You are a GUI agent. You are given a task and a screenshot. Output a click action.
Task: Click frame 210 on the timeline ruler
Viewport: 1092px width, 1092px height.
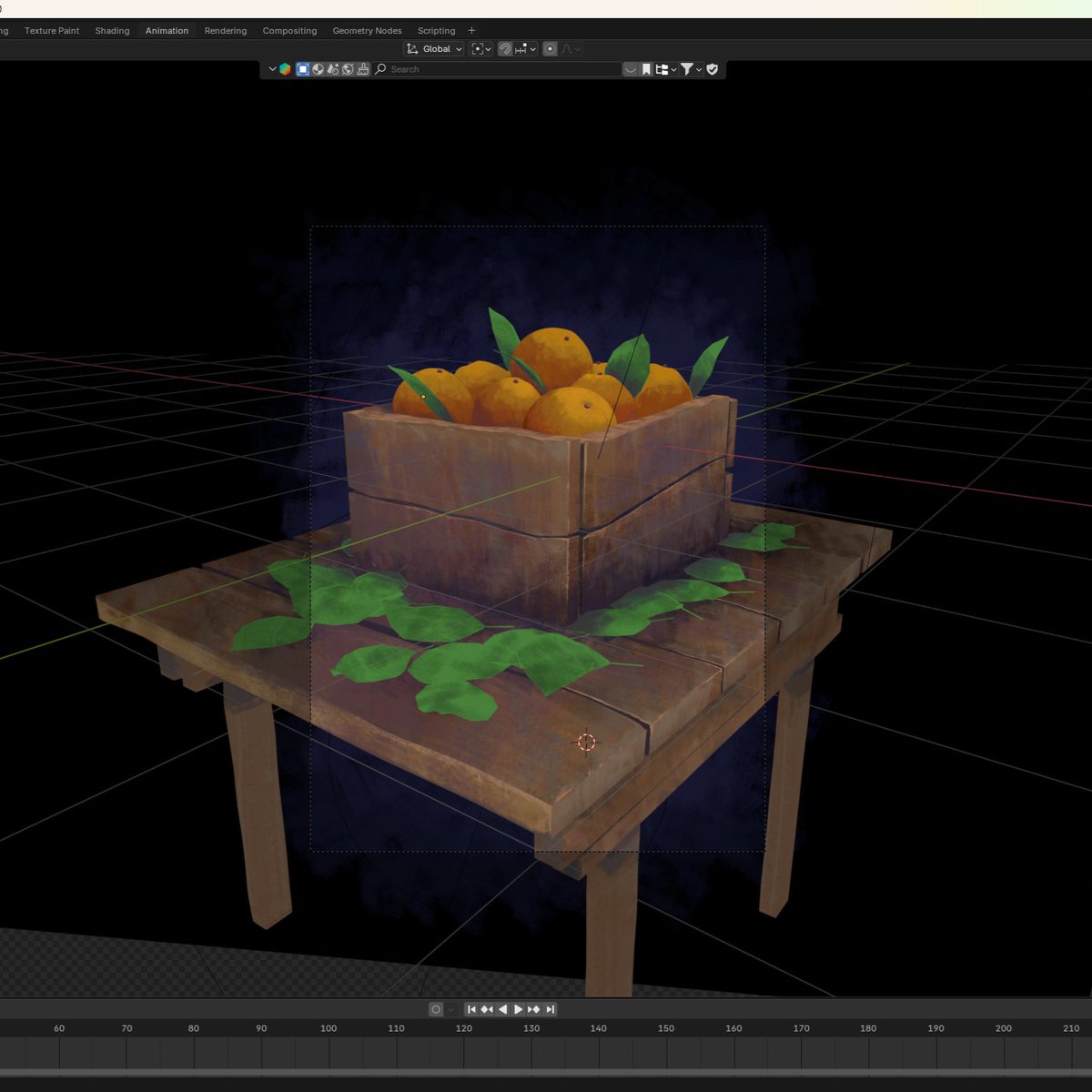tap(1071, 1028)
